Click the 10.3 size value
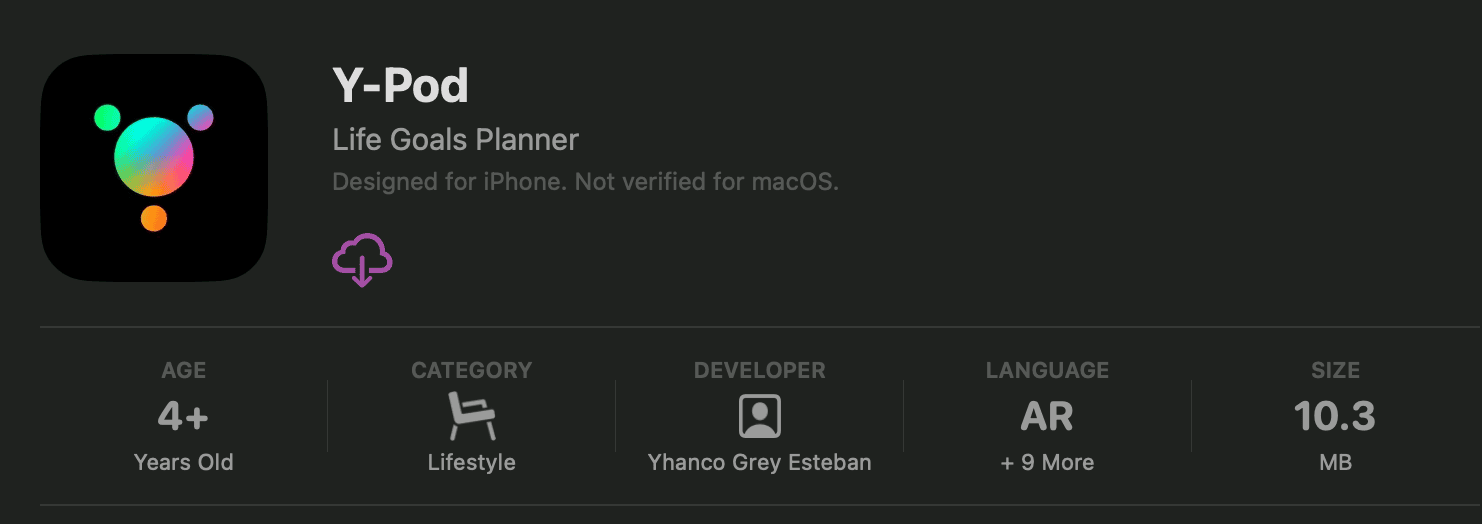The height and width of the screenshot is (524, 1482). tap(1335, 416)
